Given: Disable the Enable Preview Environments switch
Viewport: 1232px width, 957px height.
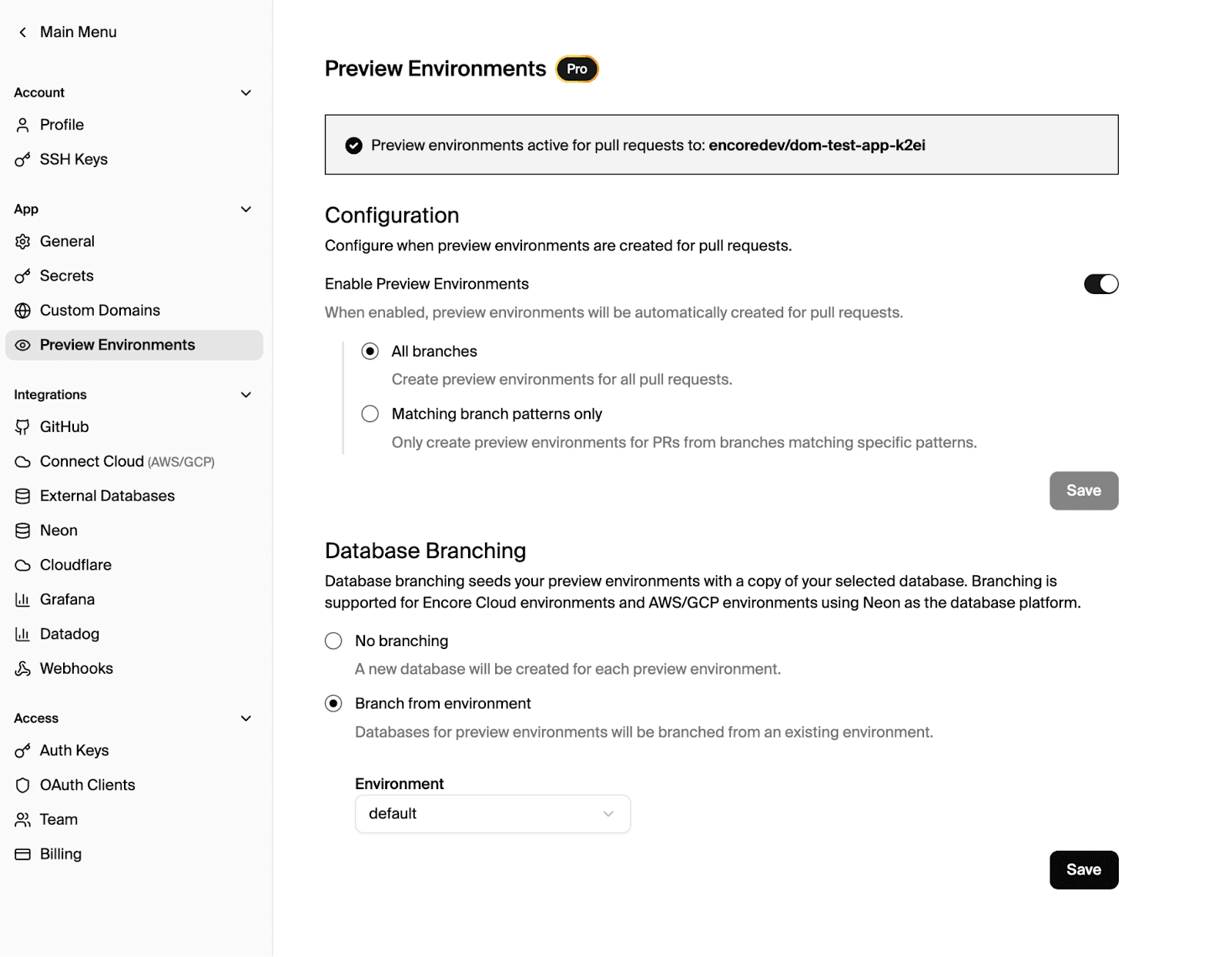Looking at the screenshot, I should pyautogui.click(x=1100, y=284).
